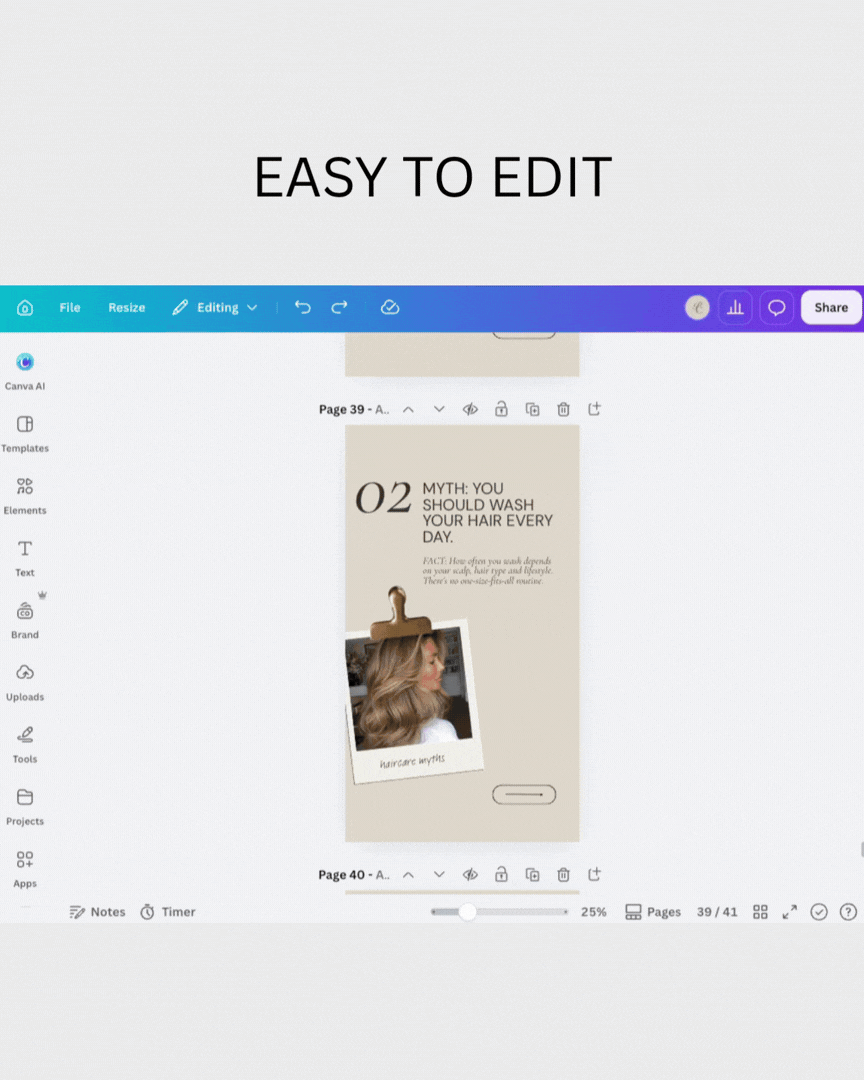
Task: Open the Elements panel
Action: (25, 496)
